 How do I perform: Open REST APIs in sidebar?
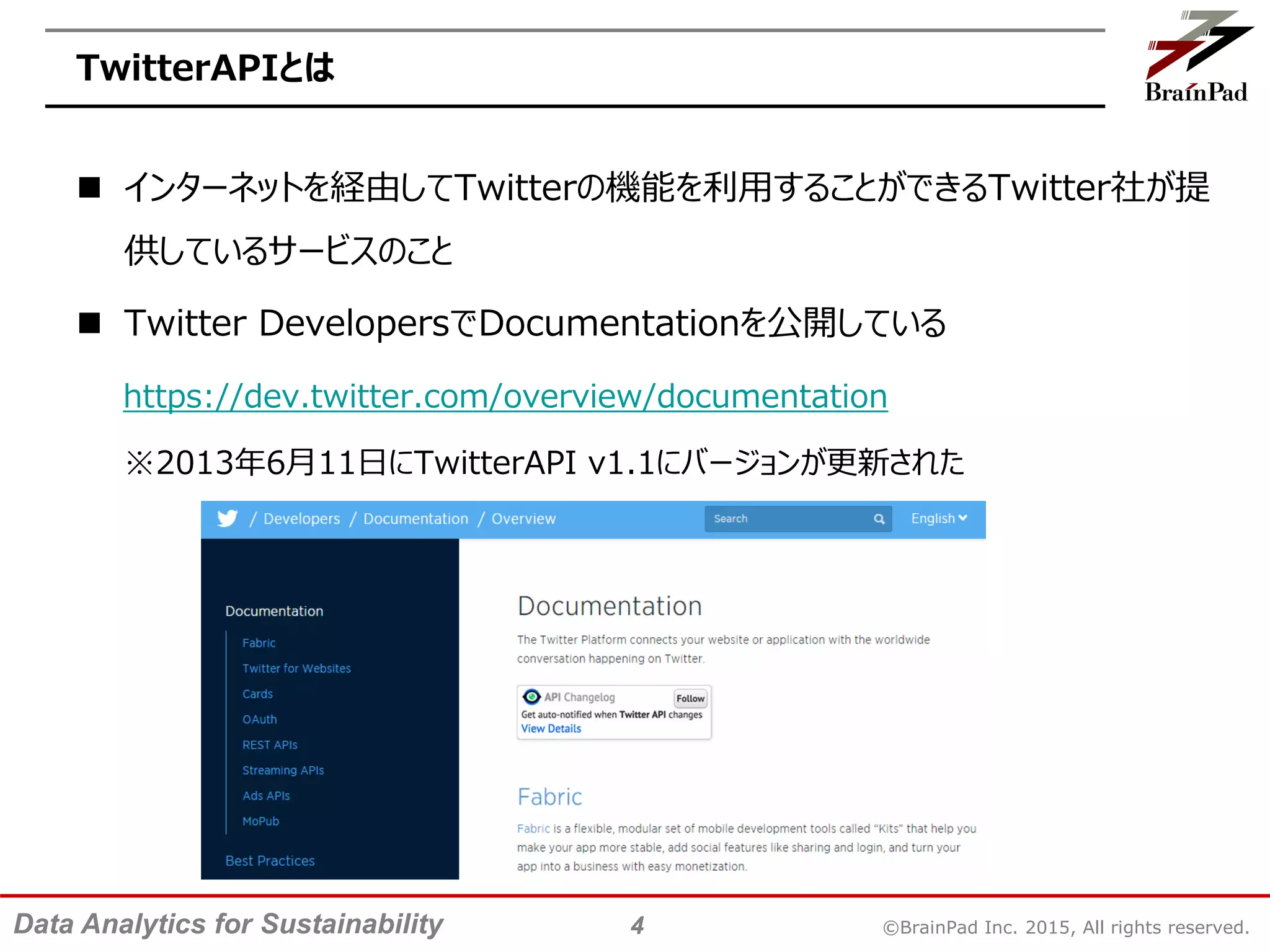270,744
